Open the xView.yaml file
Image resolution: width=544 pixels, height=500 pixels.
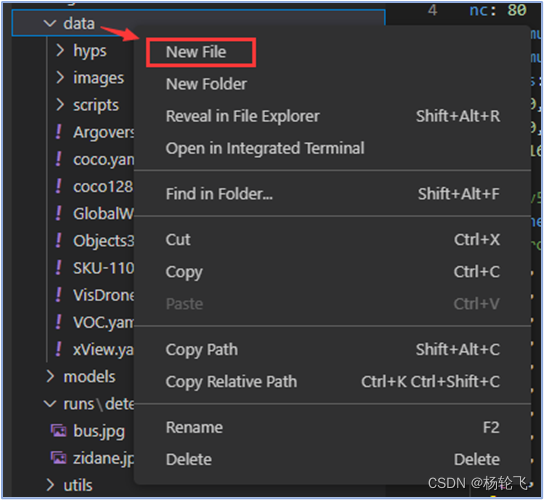point(103,350)
